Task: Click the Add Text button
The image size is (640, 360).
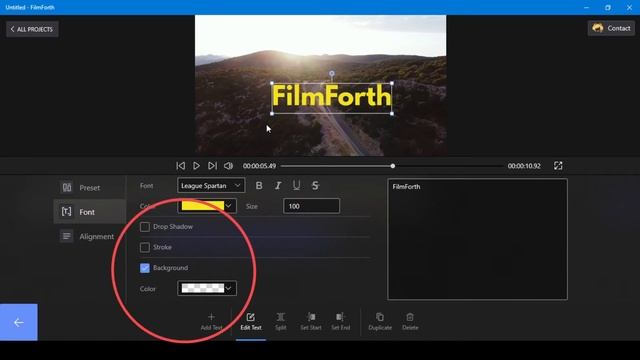Action: [x=211, y=322]
